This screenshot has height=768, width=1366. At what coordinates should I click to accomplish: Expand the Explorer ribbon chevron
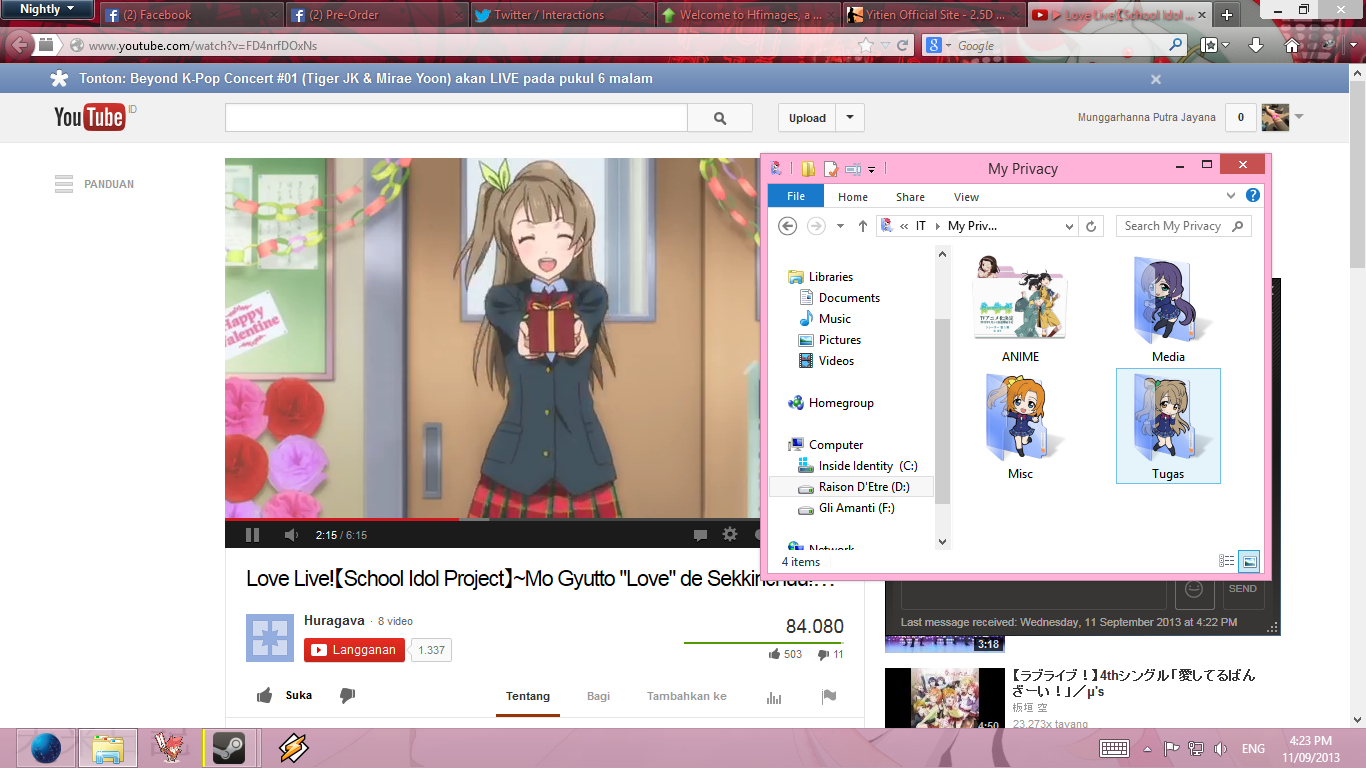pyautogui.click(x=1231, y=197)
